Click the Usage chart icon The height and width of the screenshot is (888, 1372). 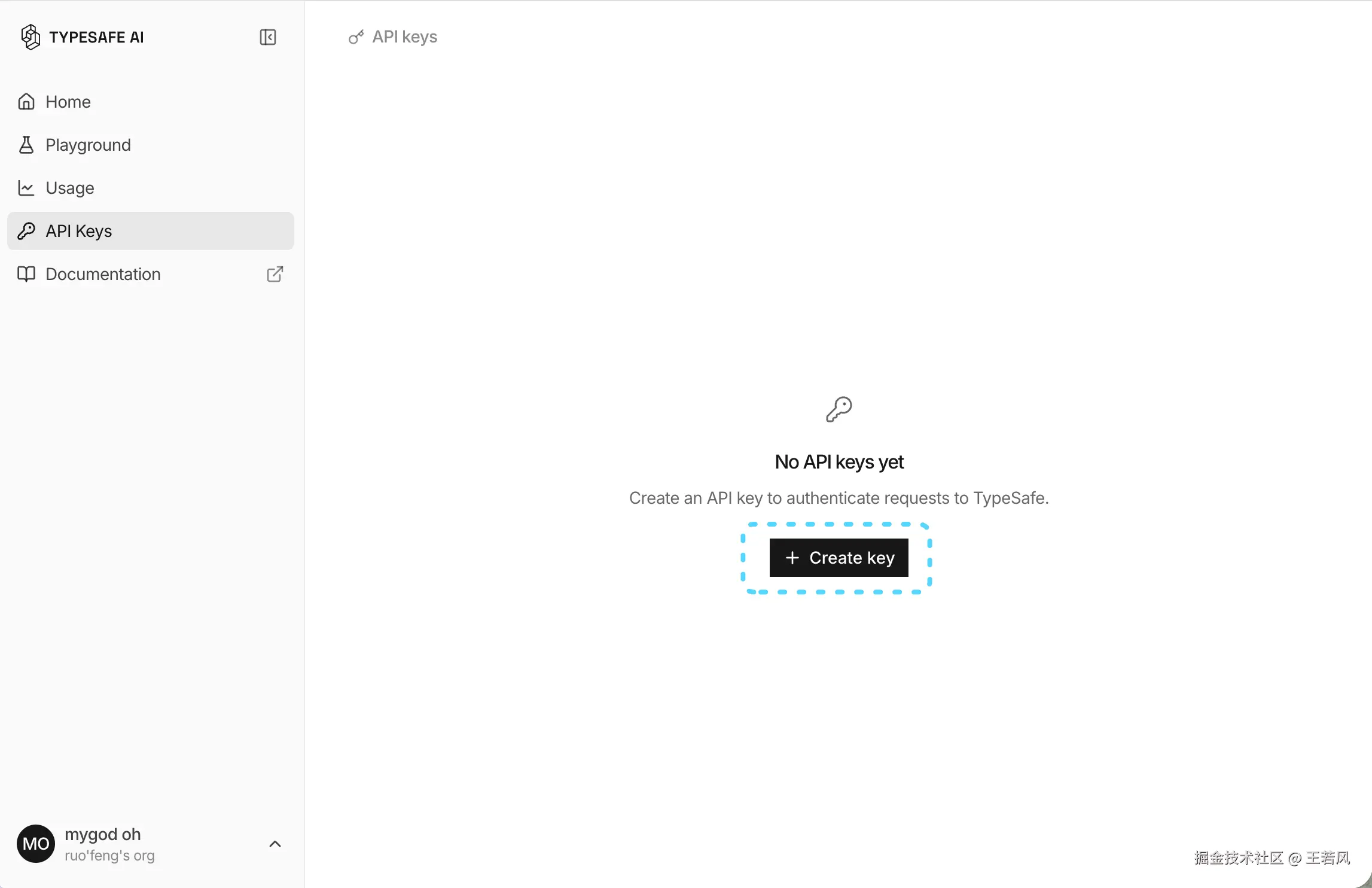[x=26, y=188]
